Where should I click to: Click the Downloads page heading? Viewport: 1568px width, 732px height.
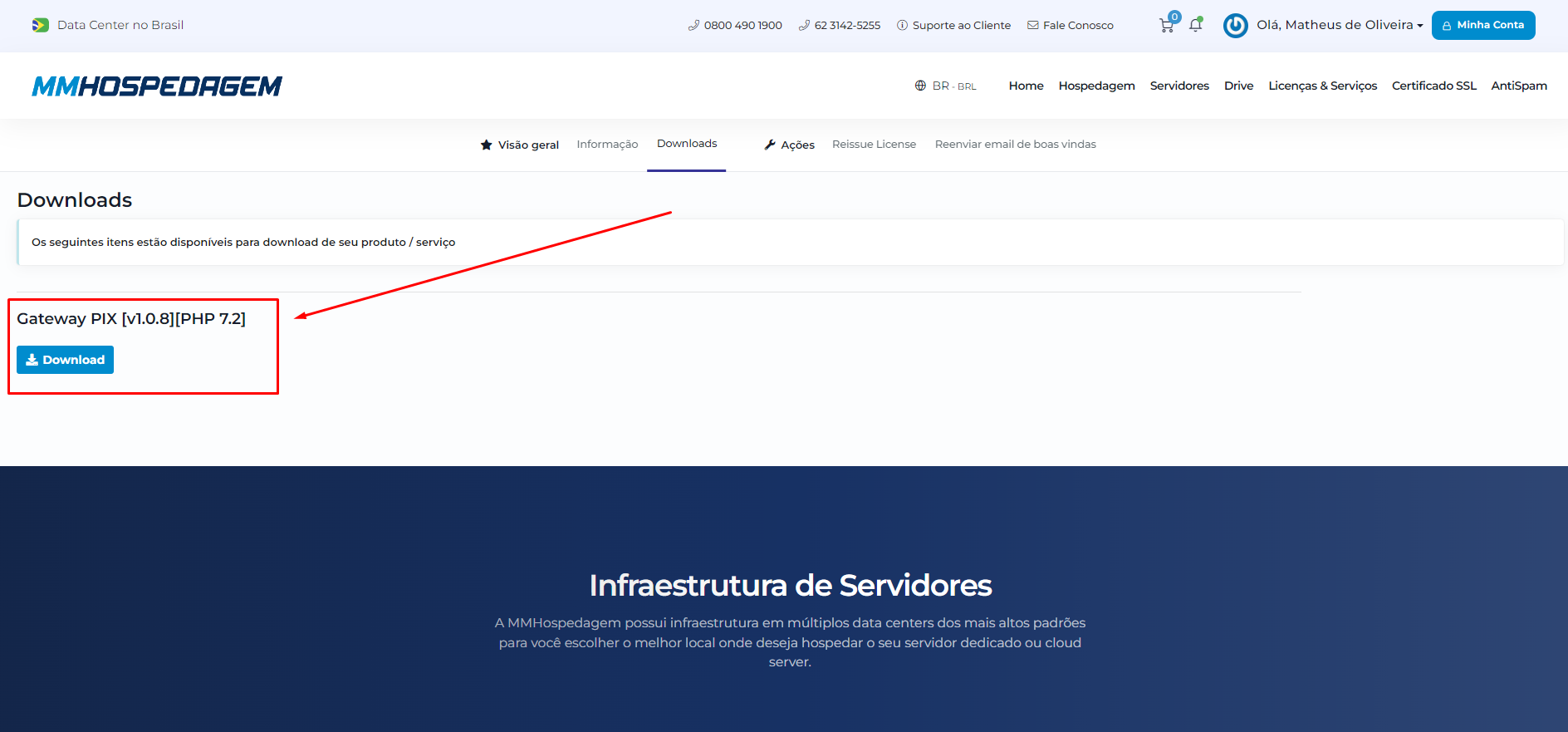75,200
